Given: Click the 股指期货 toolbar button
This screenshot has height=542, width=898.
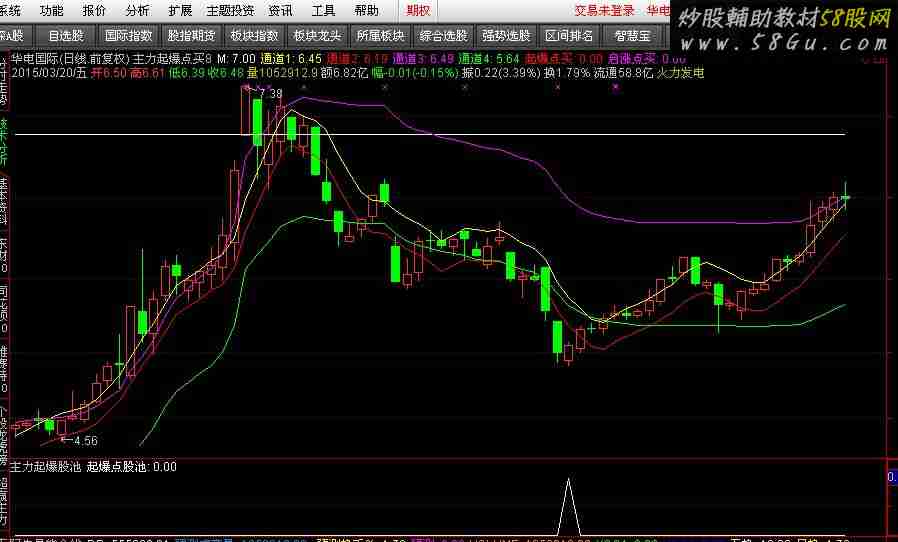Looking at the screenshot, I should [191, 36].
